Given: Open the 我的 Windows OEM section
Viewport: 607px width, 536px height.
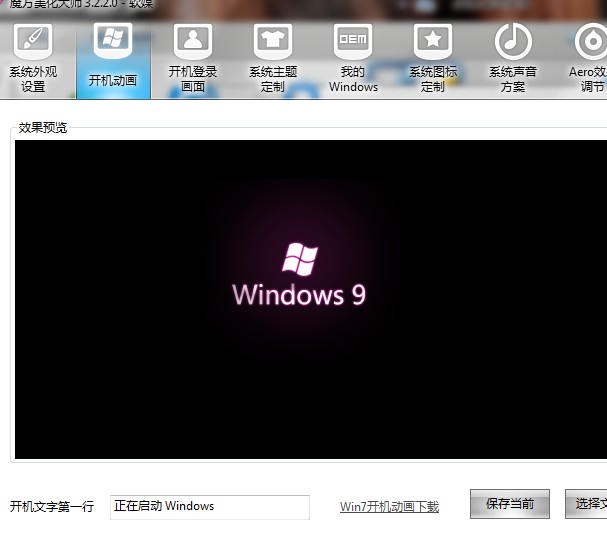Looking at the screenshot, I should 353,59.
